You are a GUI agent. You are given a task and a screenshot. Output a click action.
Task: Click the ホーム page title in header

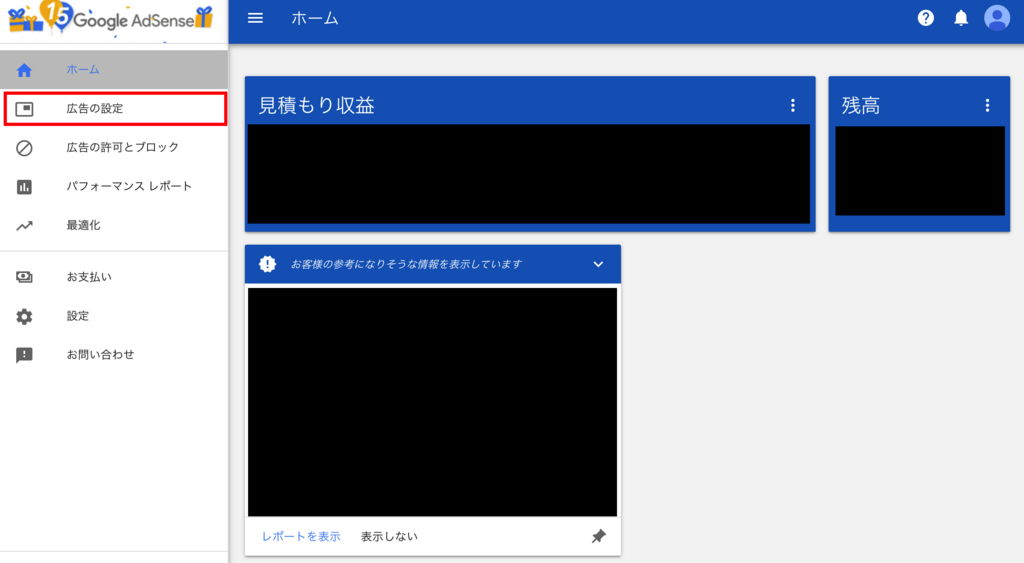click(x=315, y=18)
